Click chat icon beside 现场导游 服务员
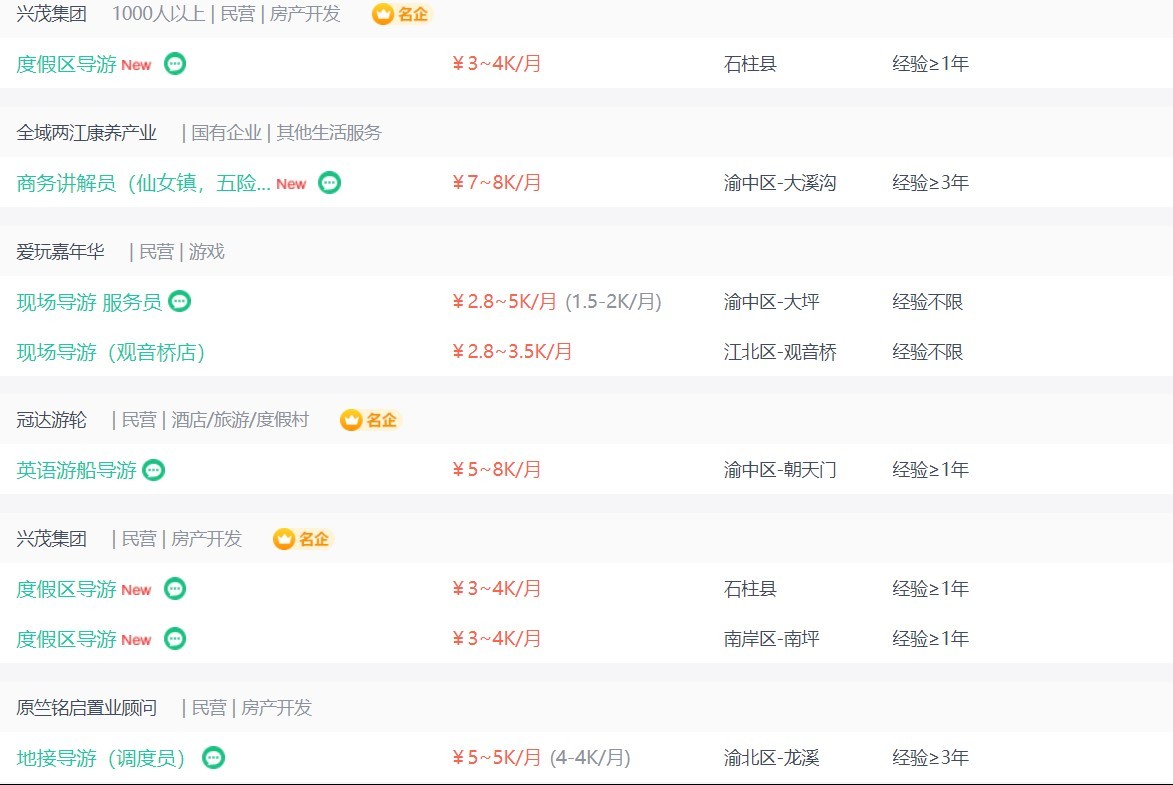Viewport: 1173px width, 785px height. [x=180, y=301]
